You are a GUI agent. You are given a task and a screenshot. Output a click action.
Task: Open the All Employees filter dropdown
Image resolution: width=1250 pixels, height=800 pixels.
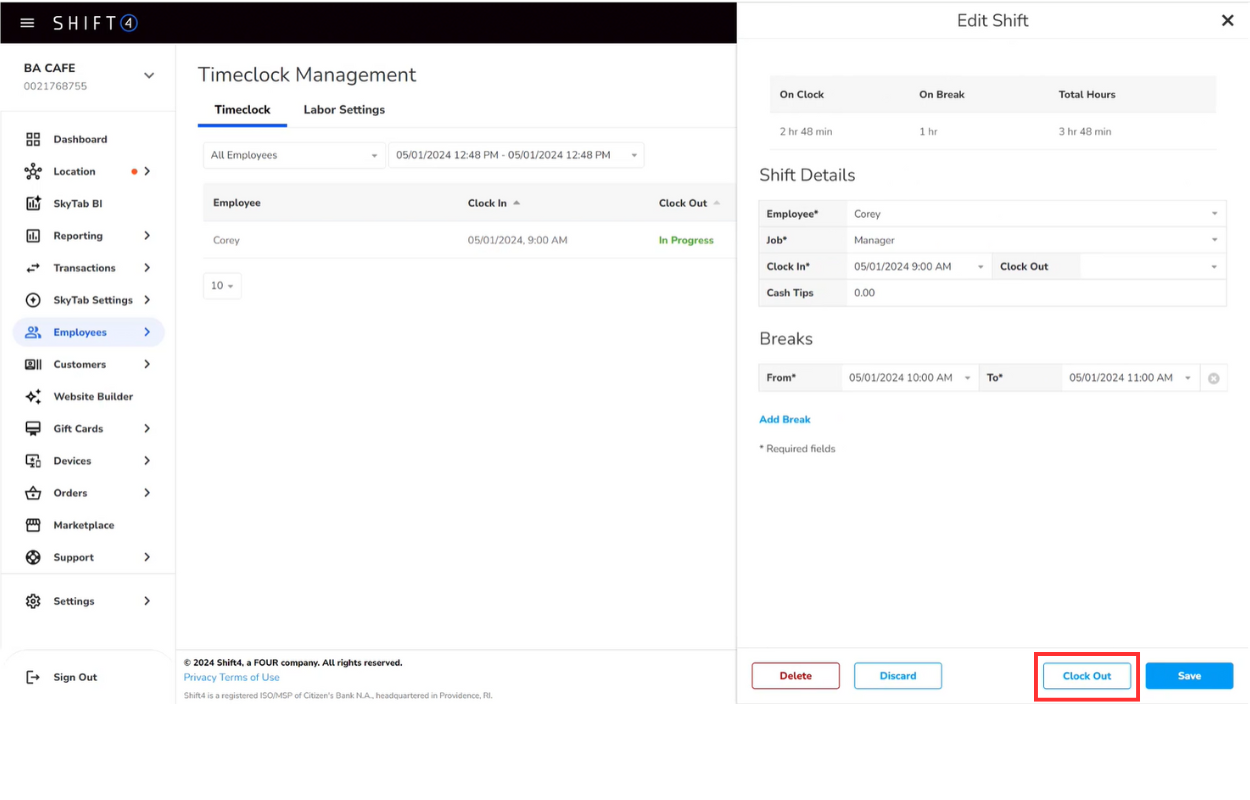coord(293,155)
